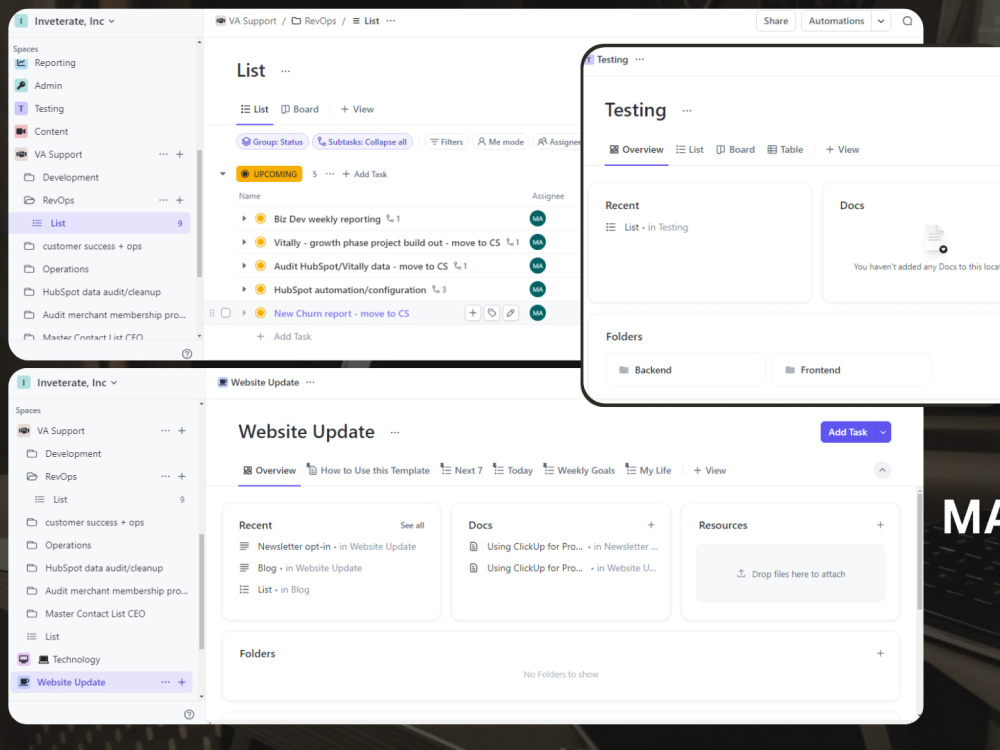The width and height of the screenshot is (1000, 750).
Task: Click the Automations button
Action: (836, 21)
